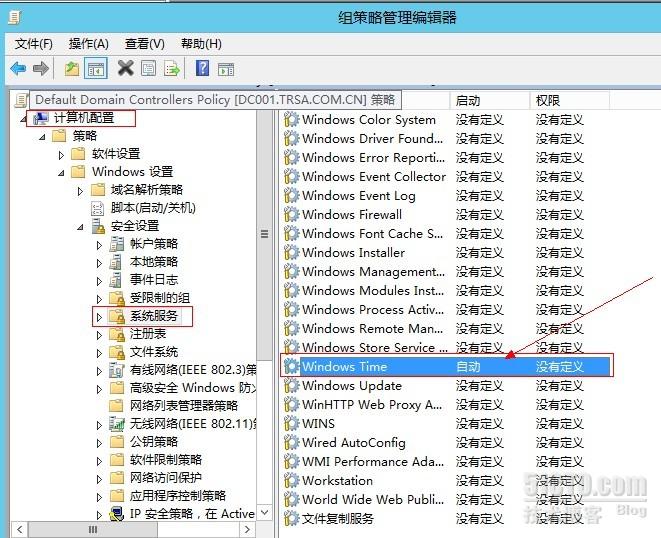Click the 计算机配置 computer icon
Viewport: 661px width, 538px height.
pos(41,118)
